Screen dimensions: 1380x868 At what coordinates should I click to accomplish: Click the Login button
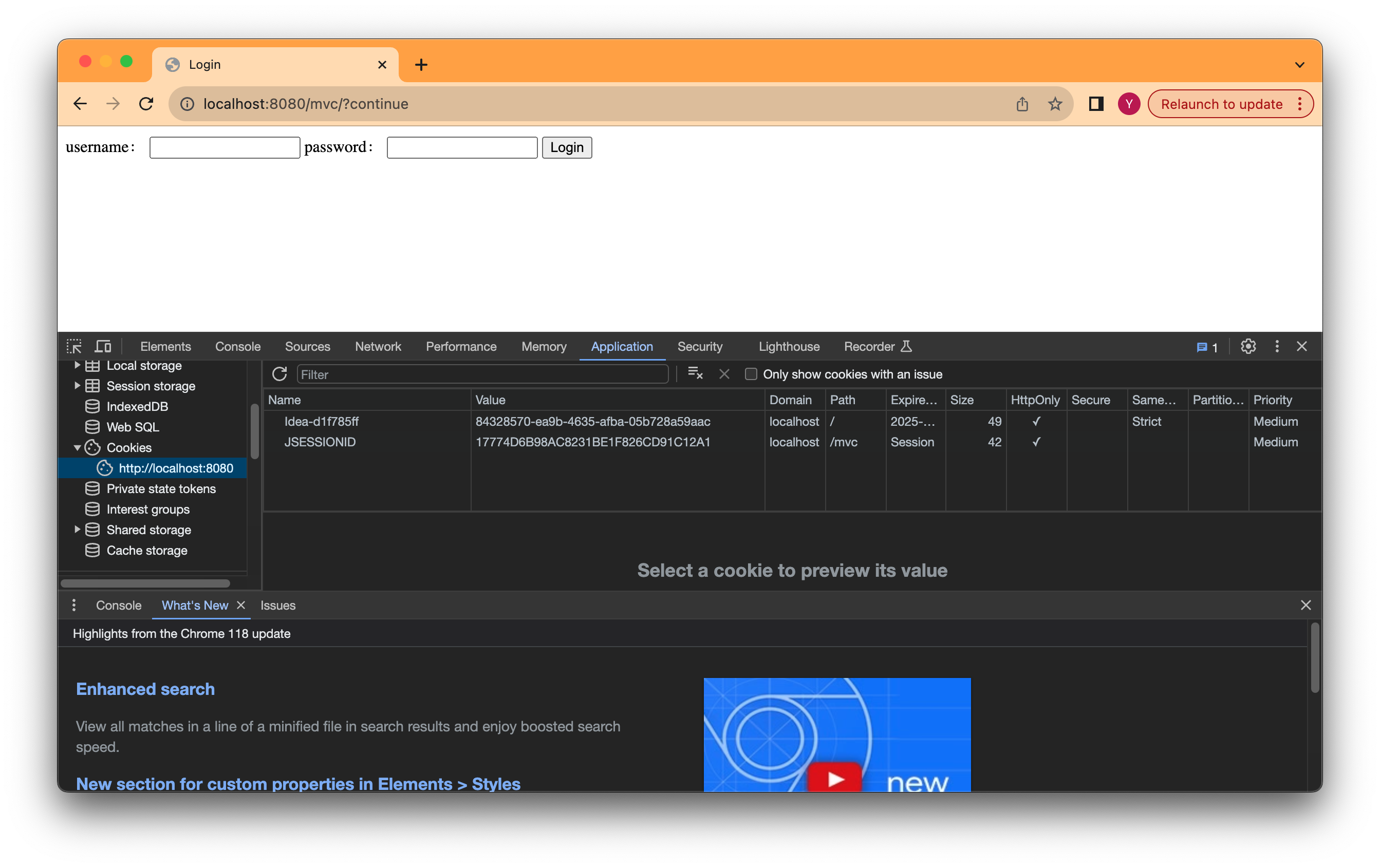[x=566, y=147]
